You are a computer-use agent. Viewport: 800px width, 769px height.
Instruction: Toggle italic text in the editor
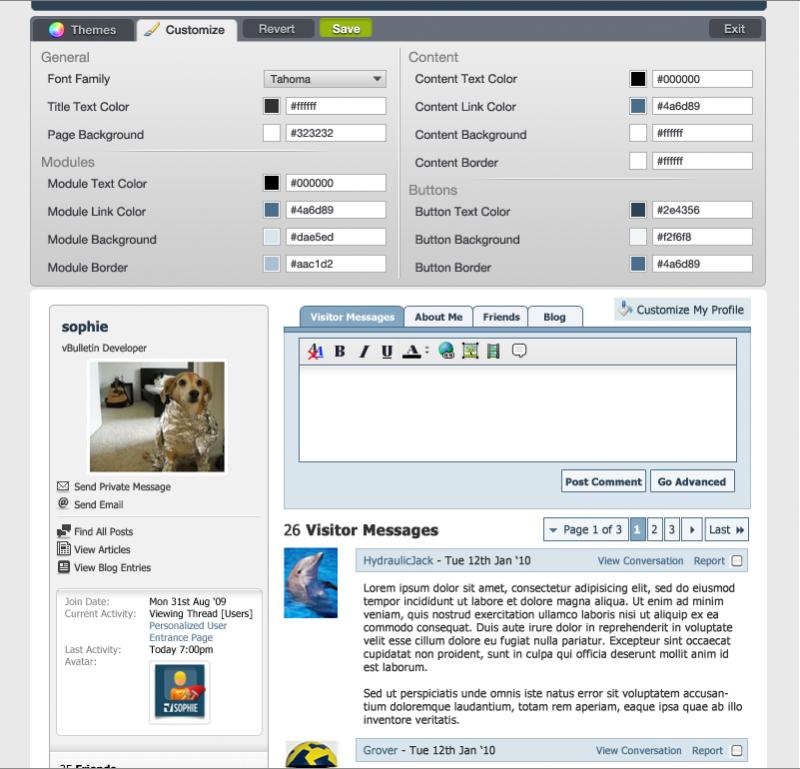click(364, 351)
